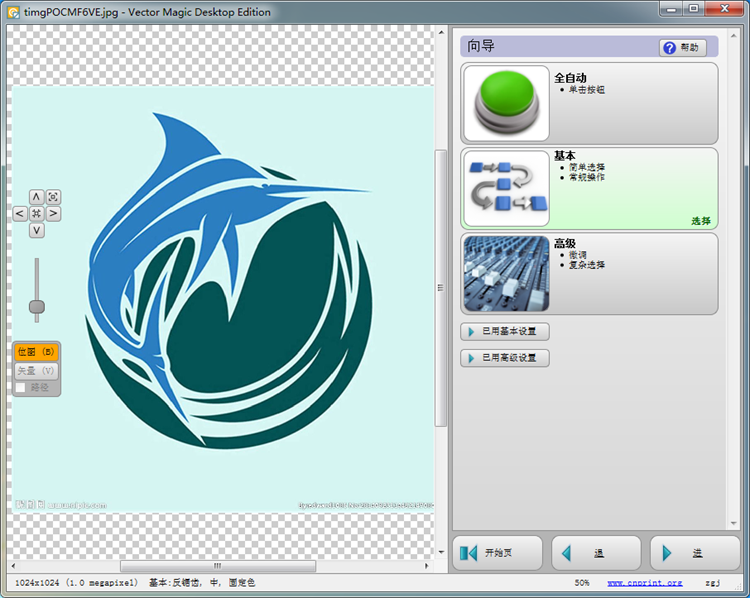This screenshot has height=598, width=750.
Task: Click the 选择 label in the 基本 card
Action: (x=701, y=221)
